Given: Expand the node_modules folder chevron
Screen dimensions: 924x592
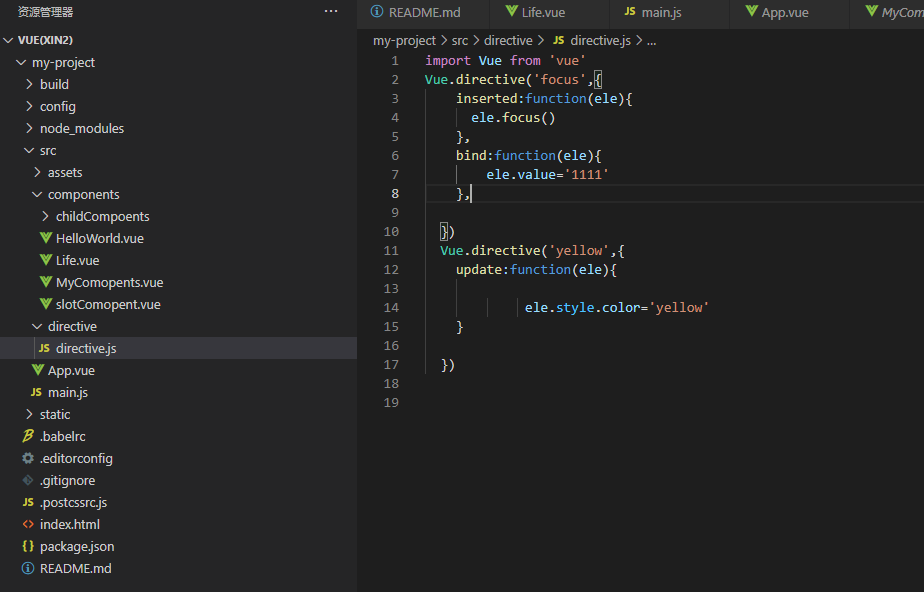Looking at the screenshot, I should [29, 128].
